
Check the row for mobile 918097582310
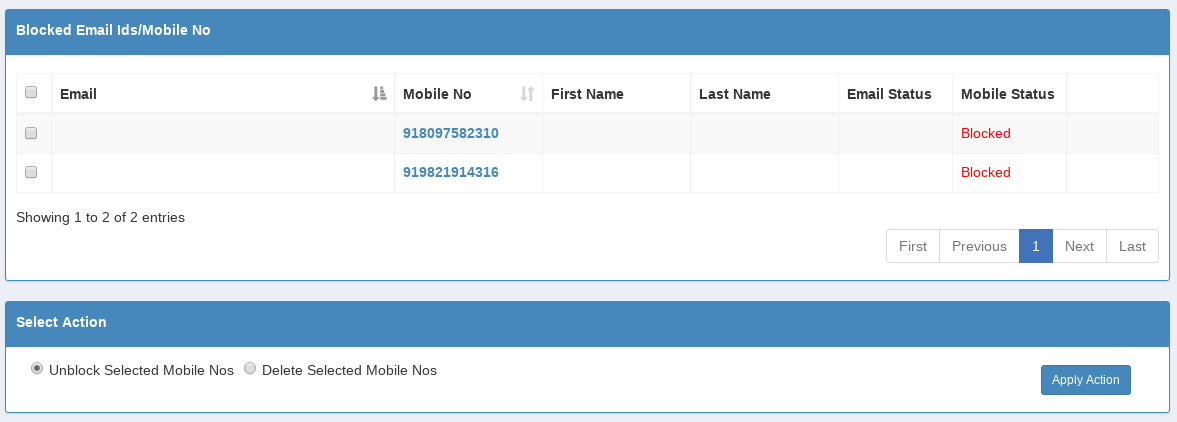click(x=31, y=133)
